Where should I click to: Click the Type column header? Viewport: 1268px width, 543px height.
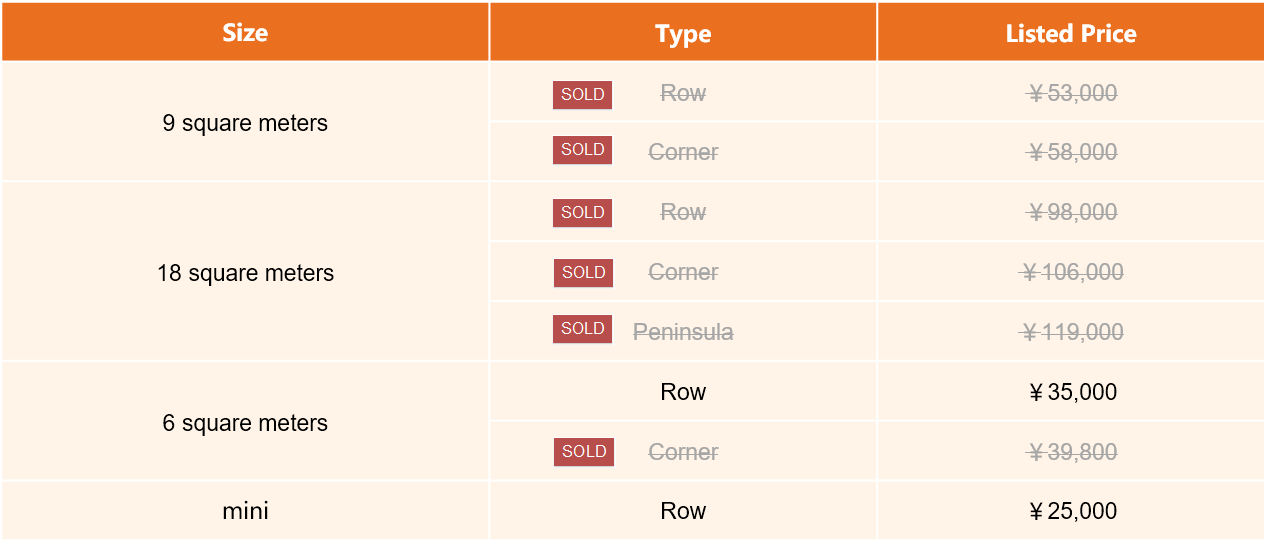pyautogui.click(x=683, y=32)
